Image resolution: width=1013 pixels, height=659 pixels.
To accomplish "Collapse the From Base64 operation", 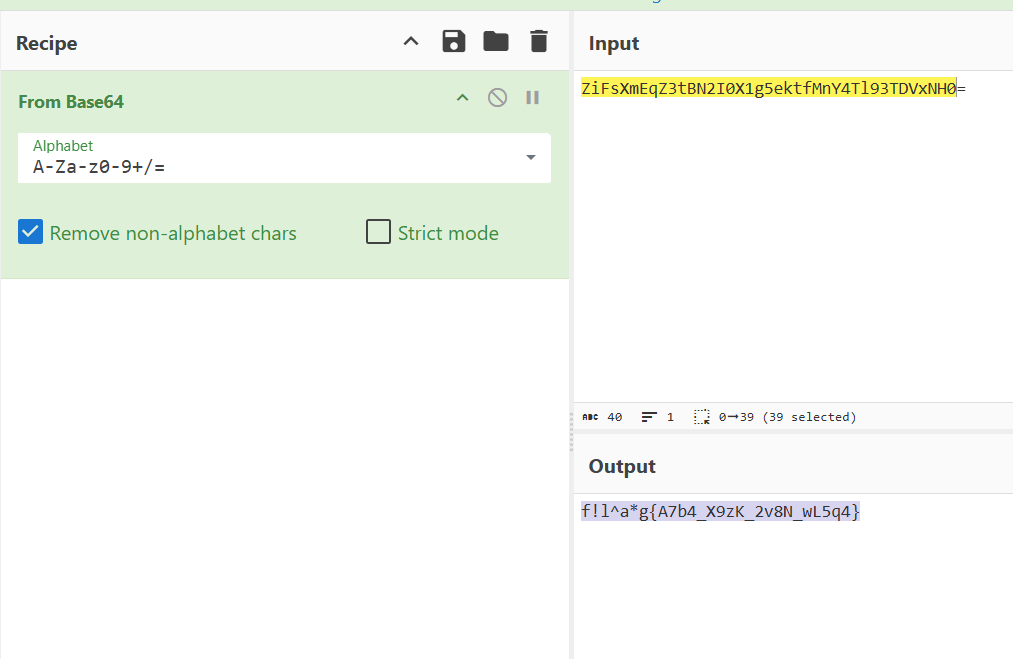I will pos(463,98).
